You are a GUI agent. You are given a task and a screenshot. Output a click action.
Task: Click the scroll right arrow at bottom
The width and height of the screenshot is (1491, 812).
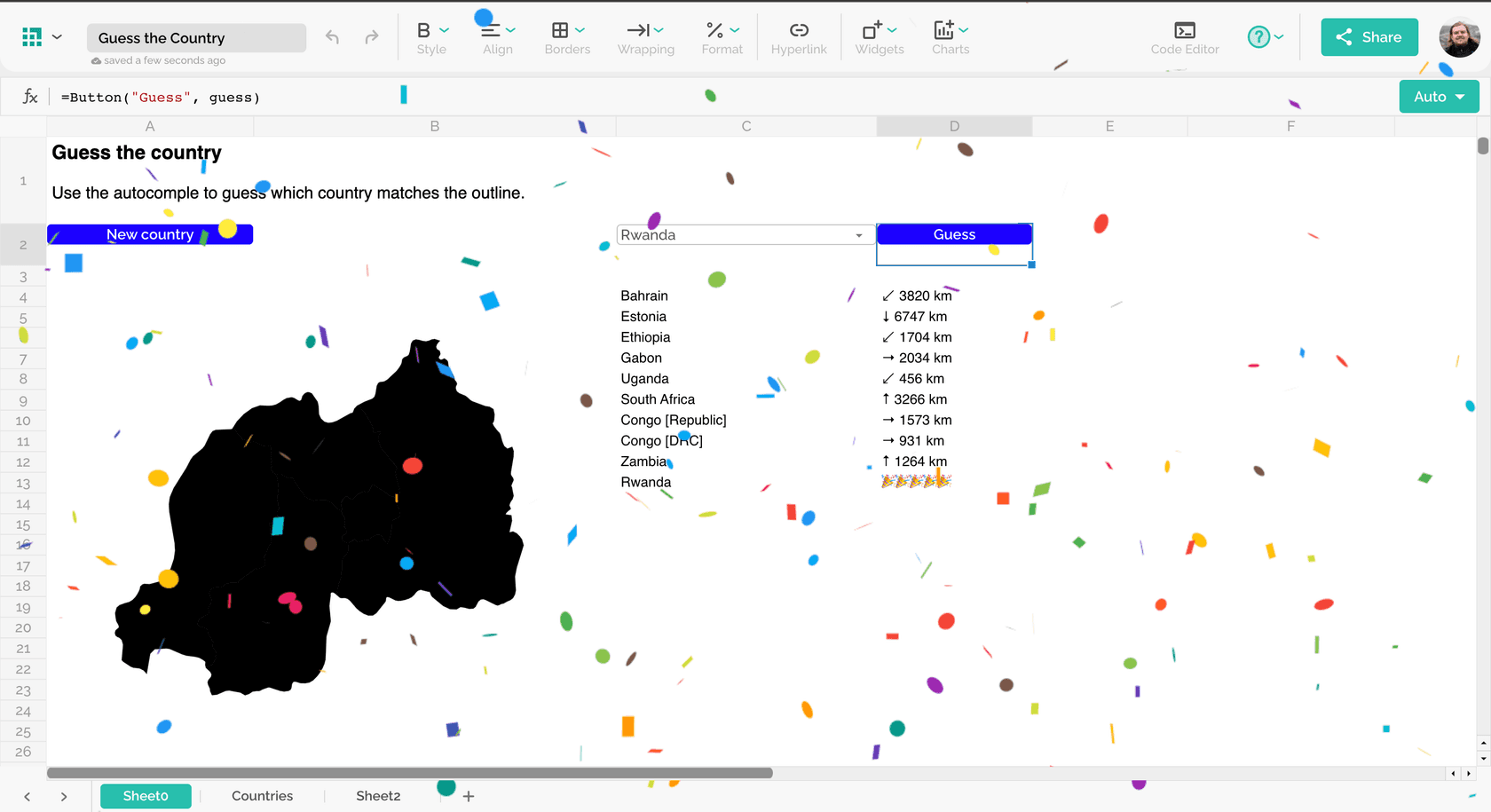pos(1469,774)
